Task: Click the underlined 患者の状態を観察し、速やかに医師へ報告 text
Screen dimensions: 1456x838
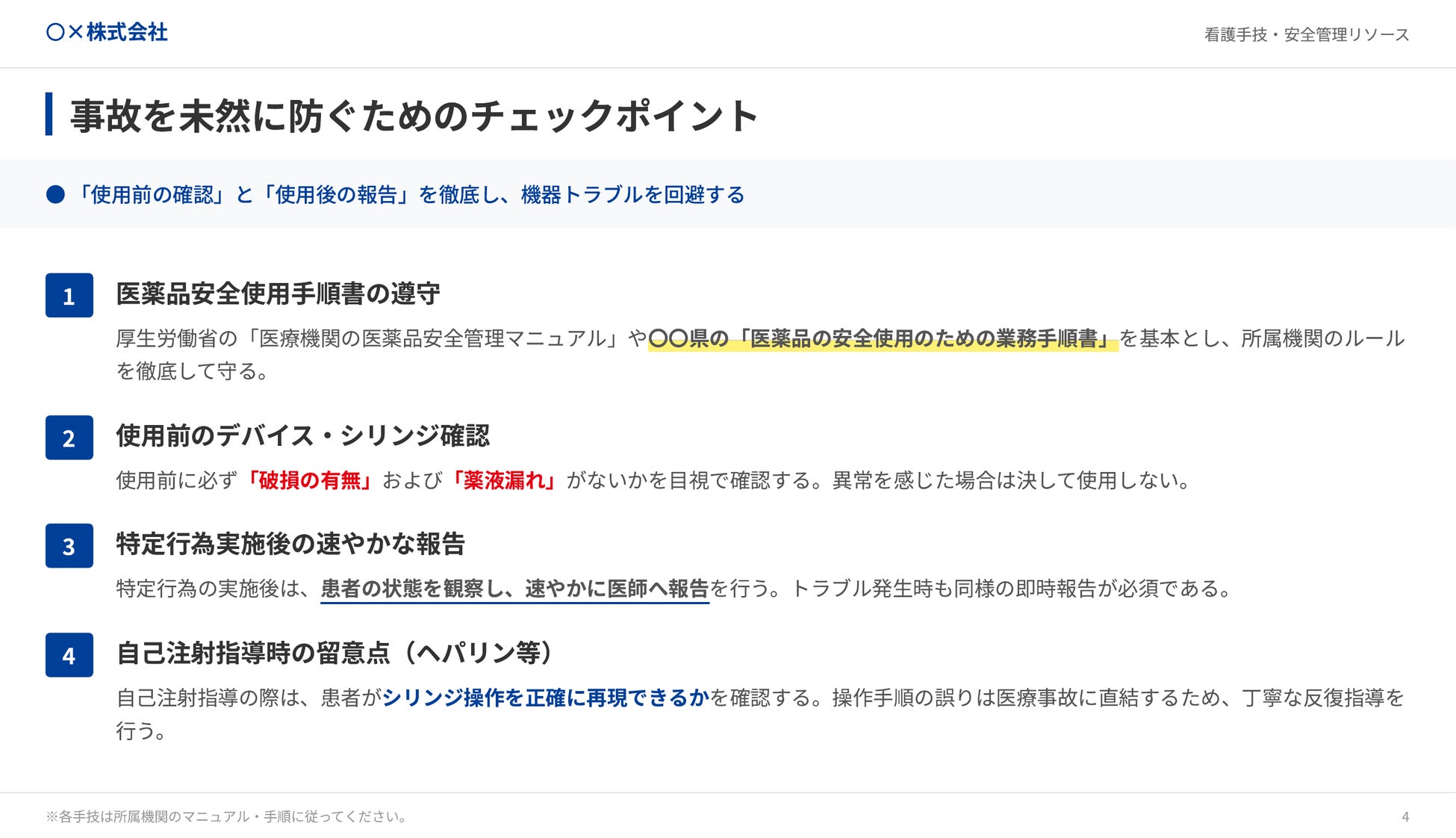Action: tap(514, 589)
